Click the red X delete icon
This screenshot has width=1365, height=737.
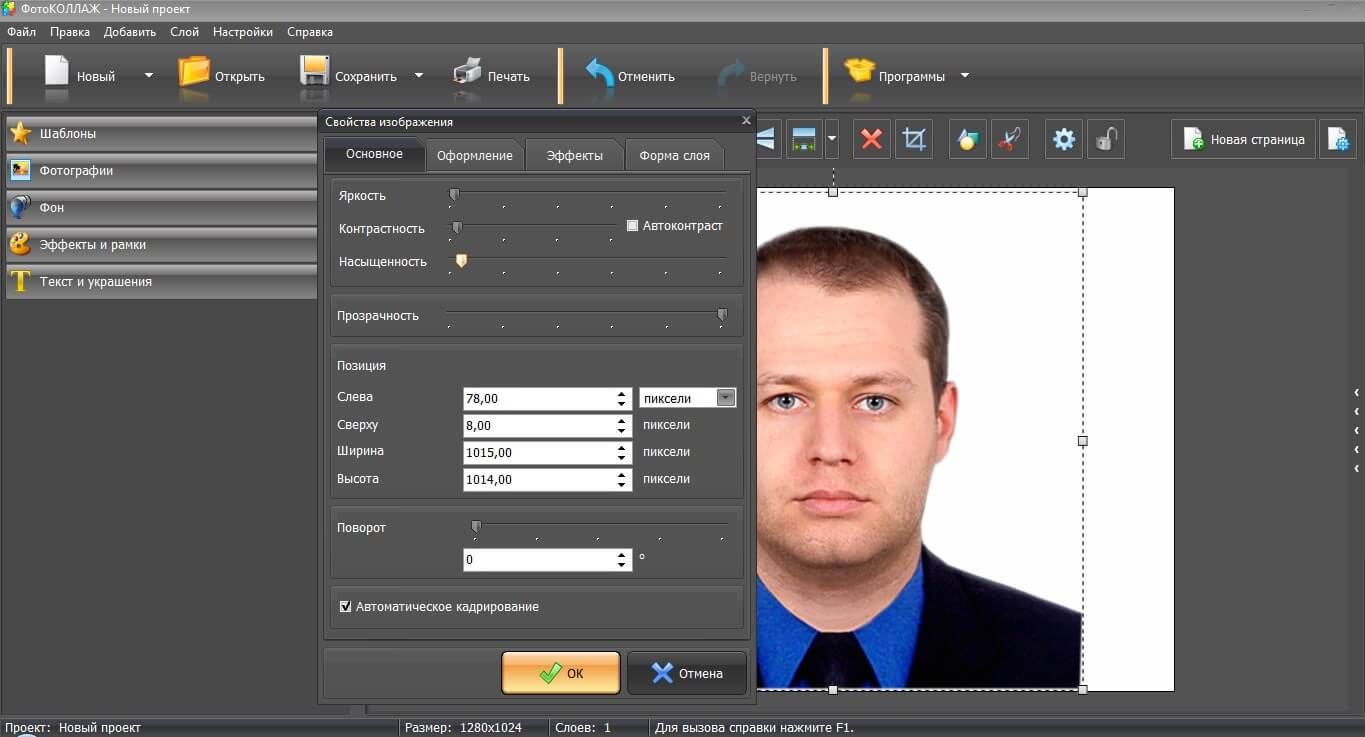click(x=871, y=140)
